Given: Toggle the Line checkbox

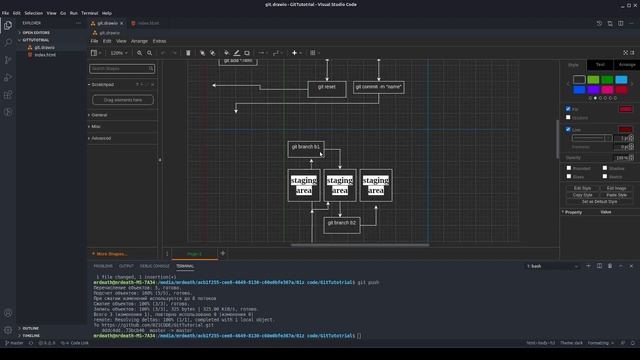Looking at the screenshot, I should (568, 129).
